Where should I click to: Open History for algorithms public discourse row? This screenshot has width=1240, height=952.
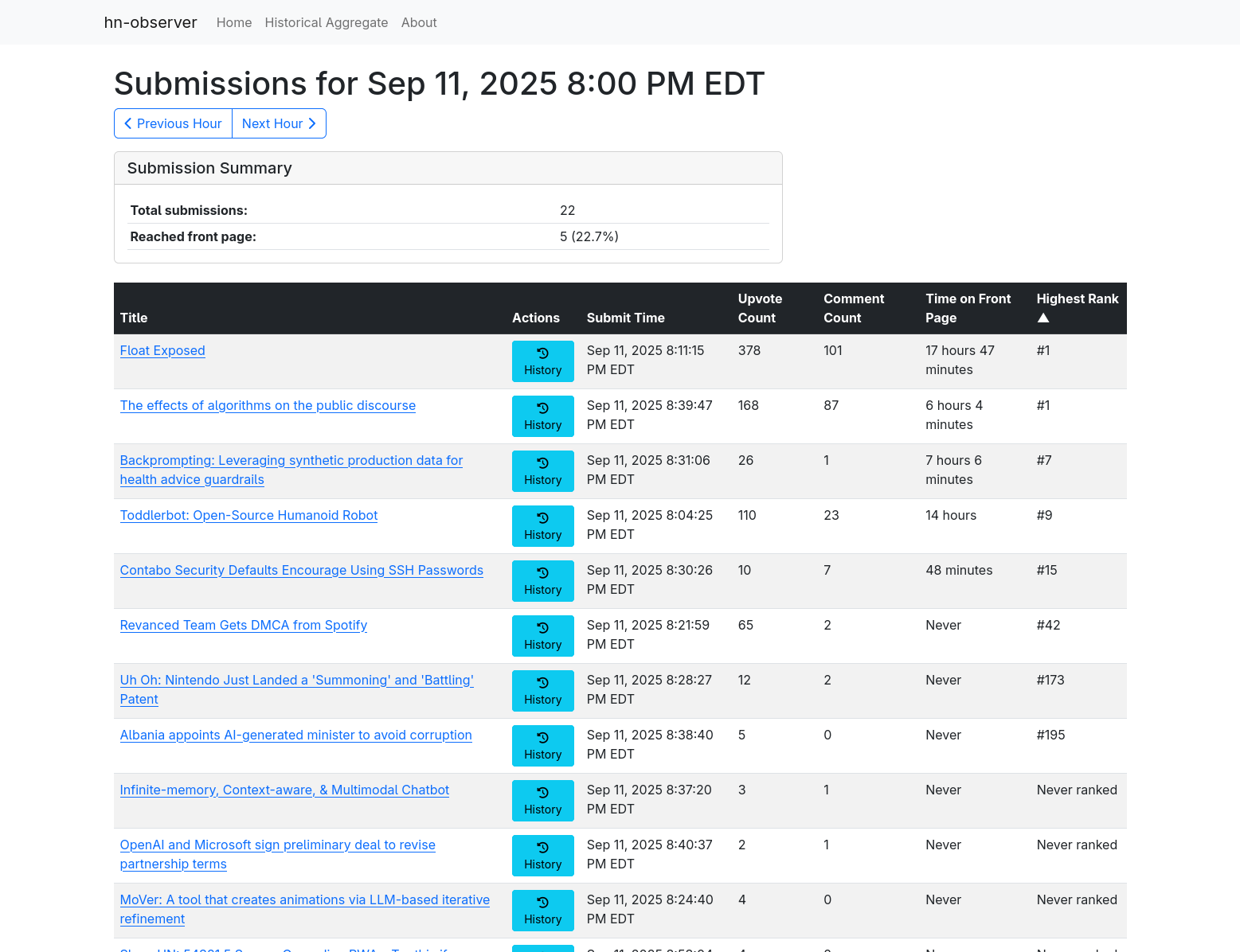542,416
